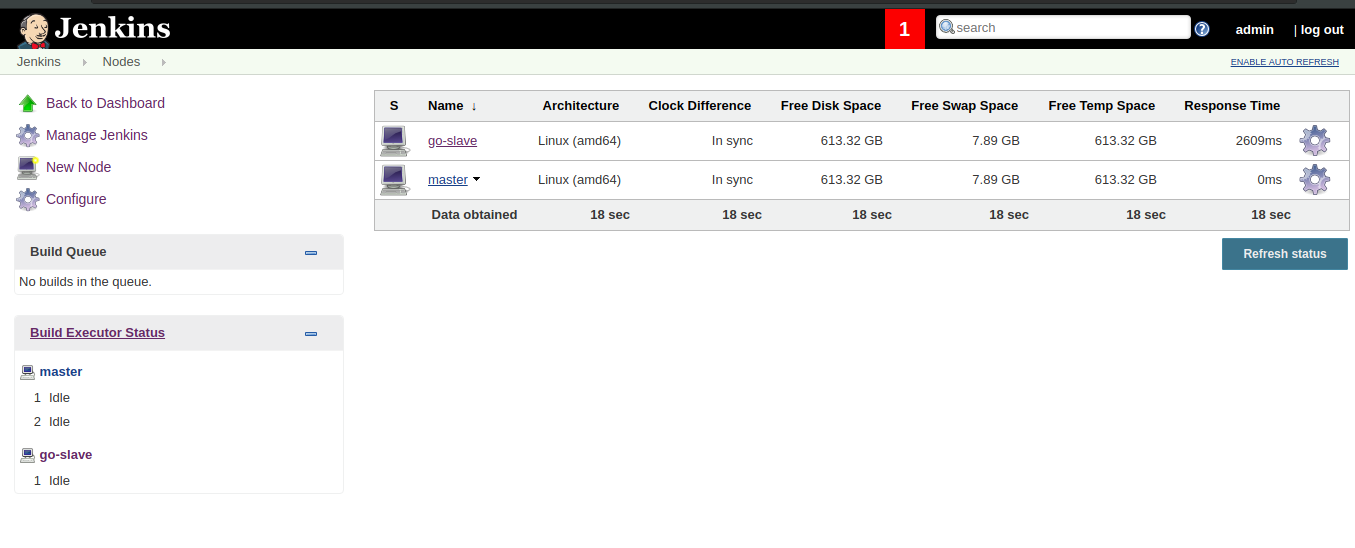Click the master computer status icon in table

pos(395,180)
